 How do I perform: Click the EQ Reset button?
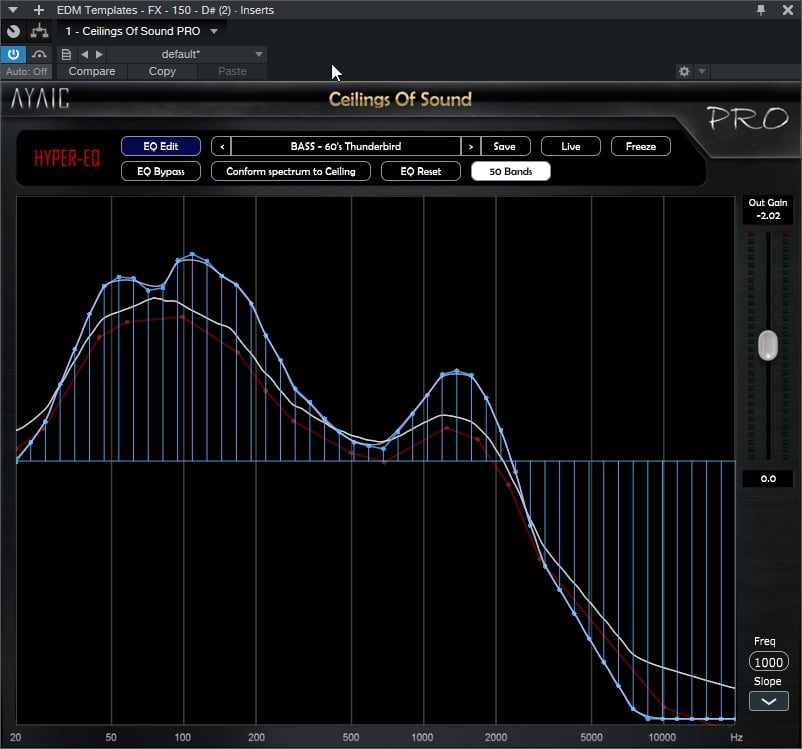pyautogui.click(x=421, y=171)
